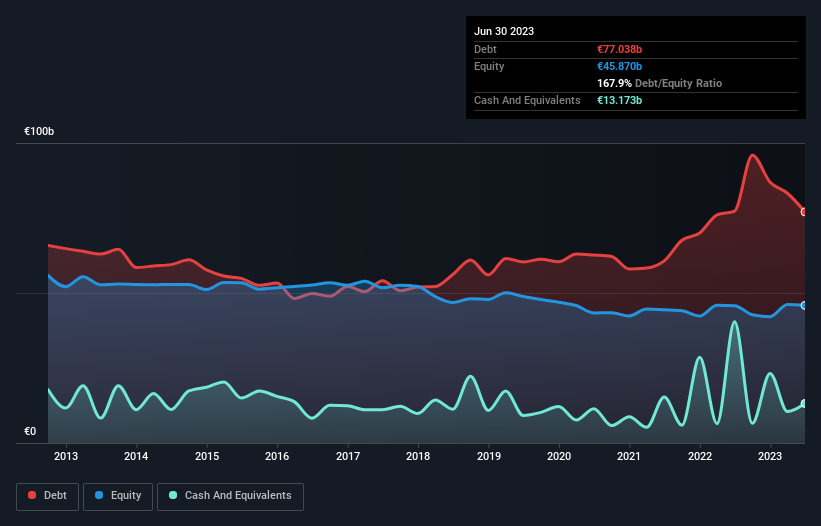Select the 2023 x-axis label
The height and width of the screenshot is (526, 821).
coord(770,456)
